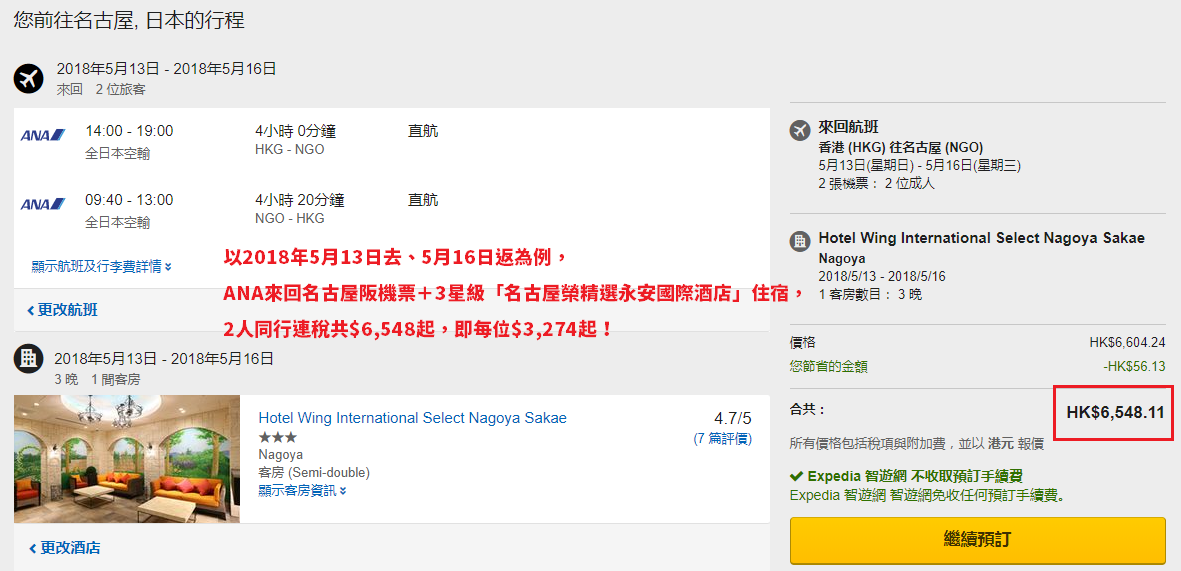Click the 直航 label of the NGO - HKG flight
1181x571 pixels.
tap(423, 200)
